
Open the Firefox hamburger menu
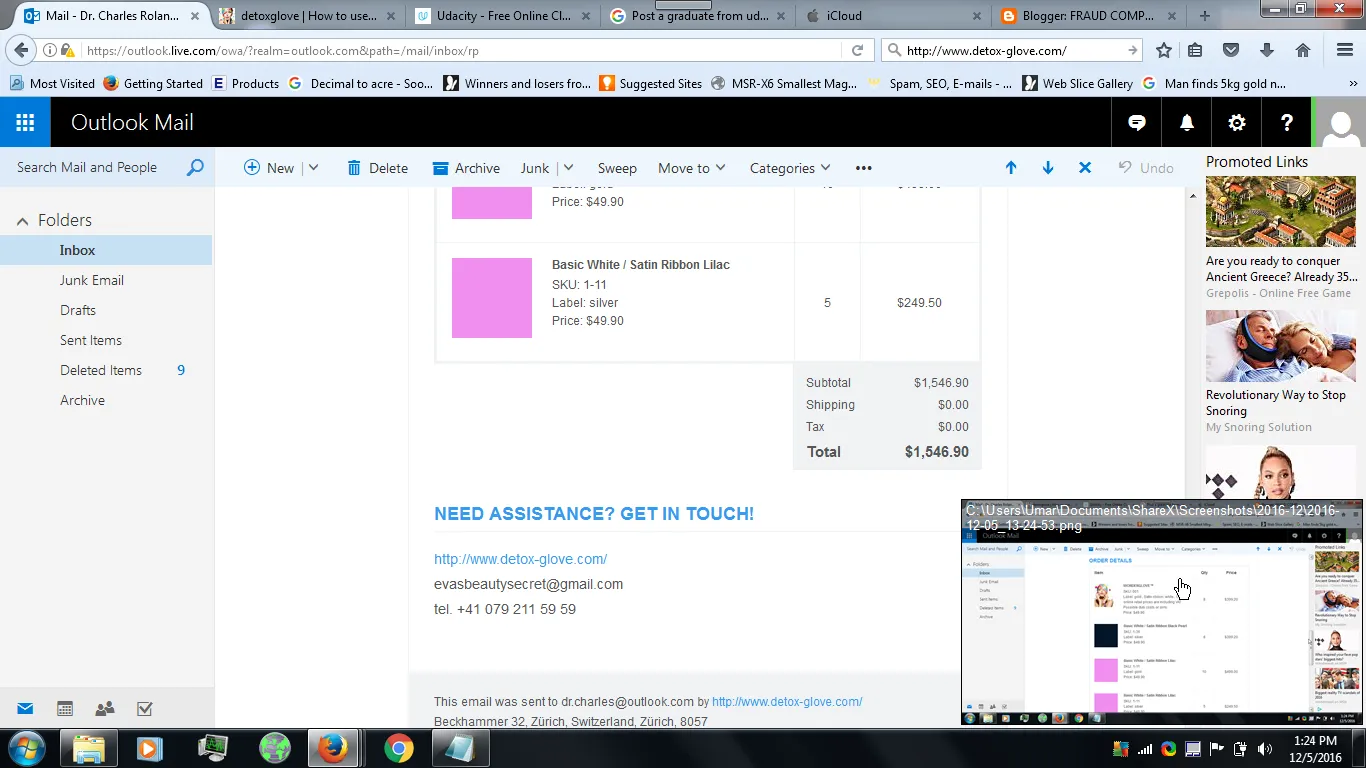click(x=1345, y=50)
